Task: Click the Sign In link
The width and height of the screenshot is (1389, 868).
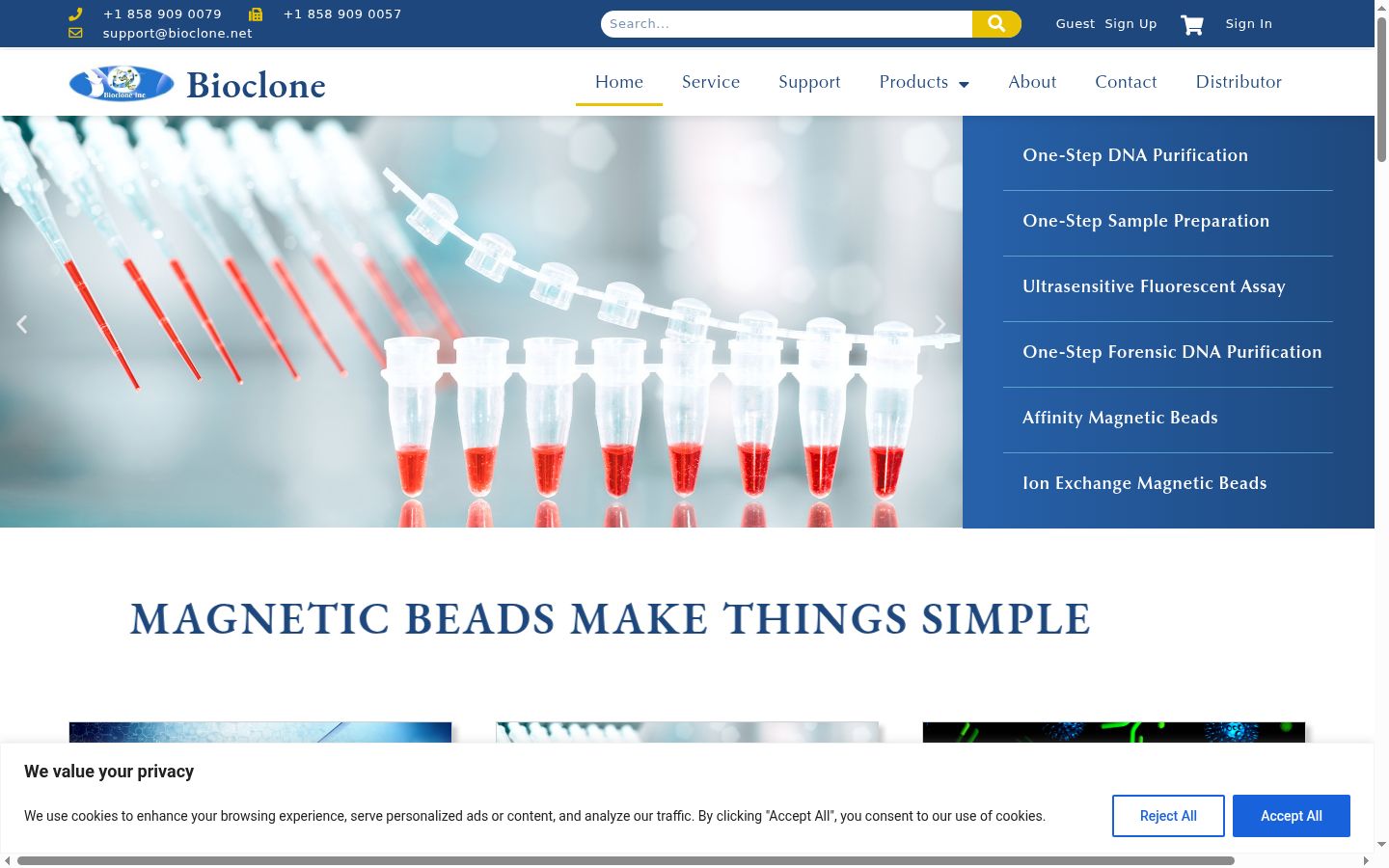Action: 1249,24
